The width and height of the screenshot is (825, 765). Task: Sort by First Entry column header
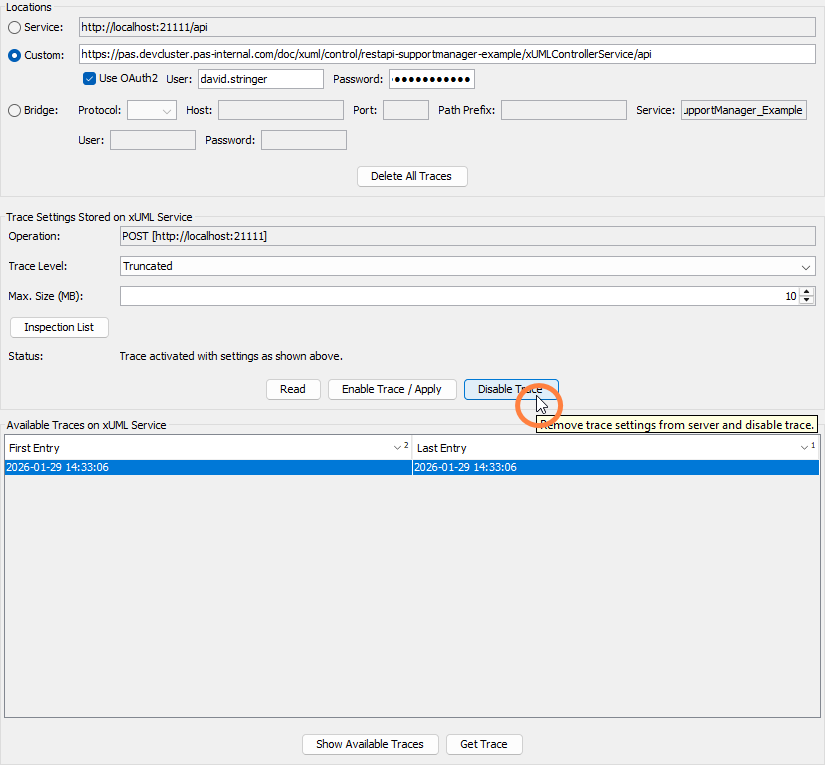tap(200, 448)
